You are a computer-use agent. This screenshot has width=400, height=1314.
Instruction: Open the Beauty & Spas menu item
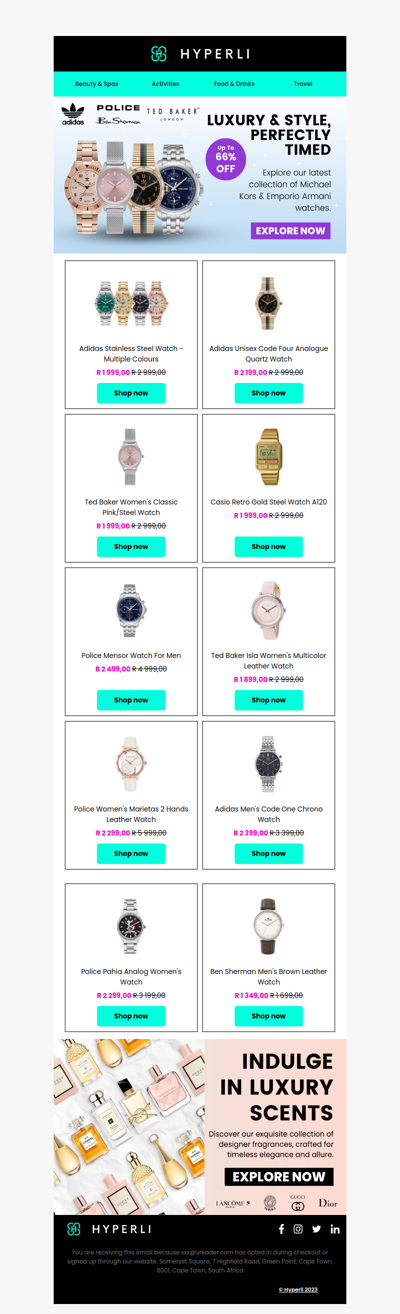pos(96,84)
